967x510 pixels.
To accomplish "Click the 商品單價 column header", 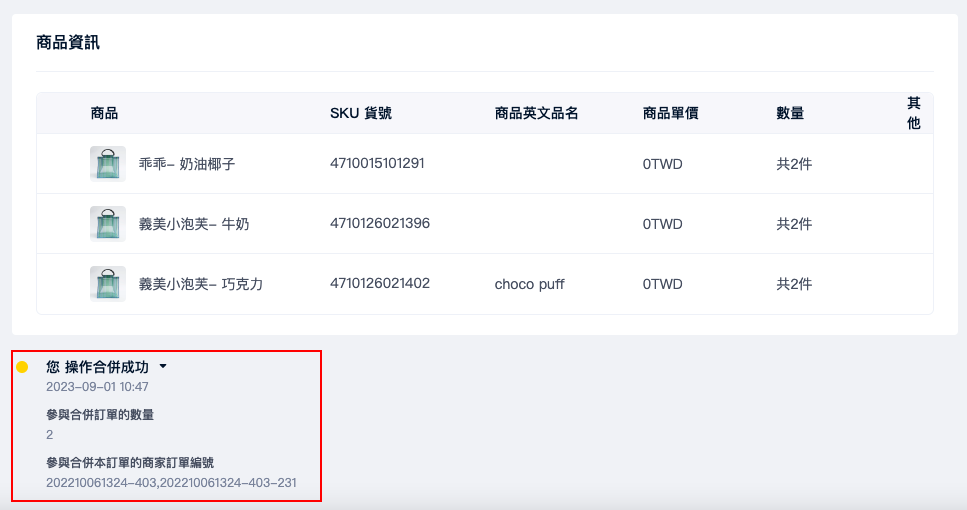I will 670,113.
